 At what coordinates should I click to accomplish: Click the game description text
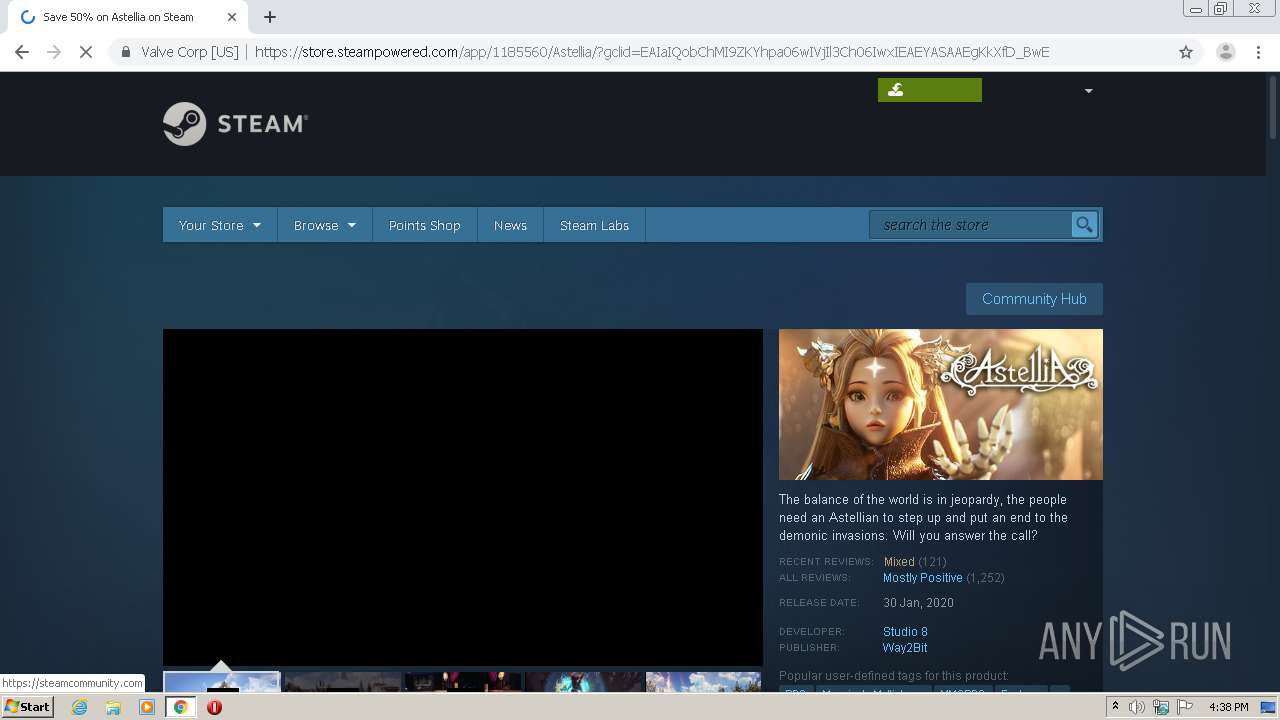click(924, 518)
